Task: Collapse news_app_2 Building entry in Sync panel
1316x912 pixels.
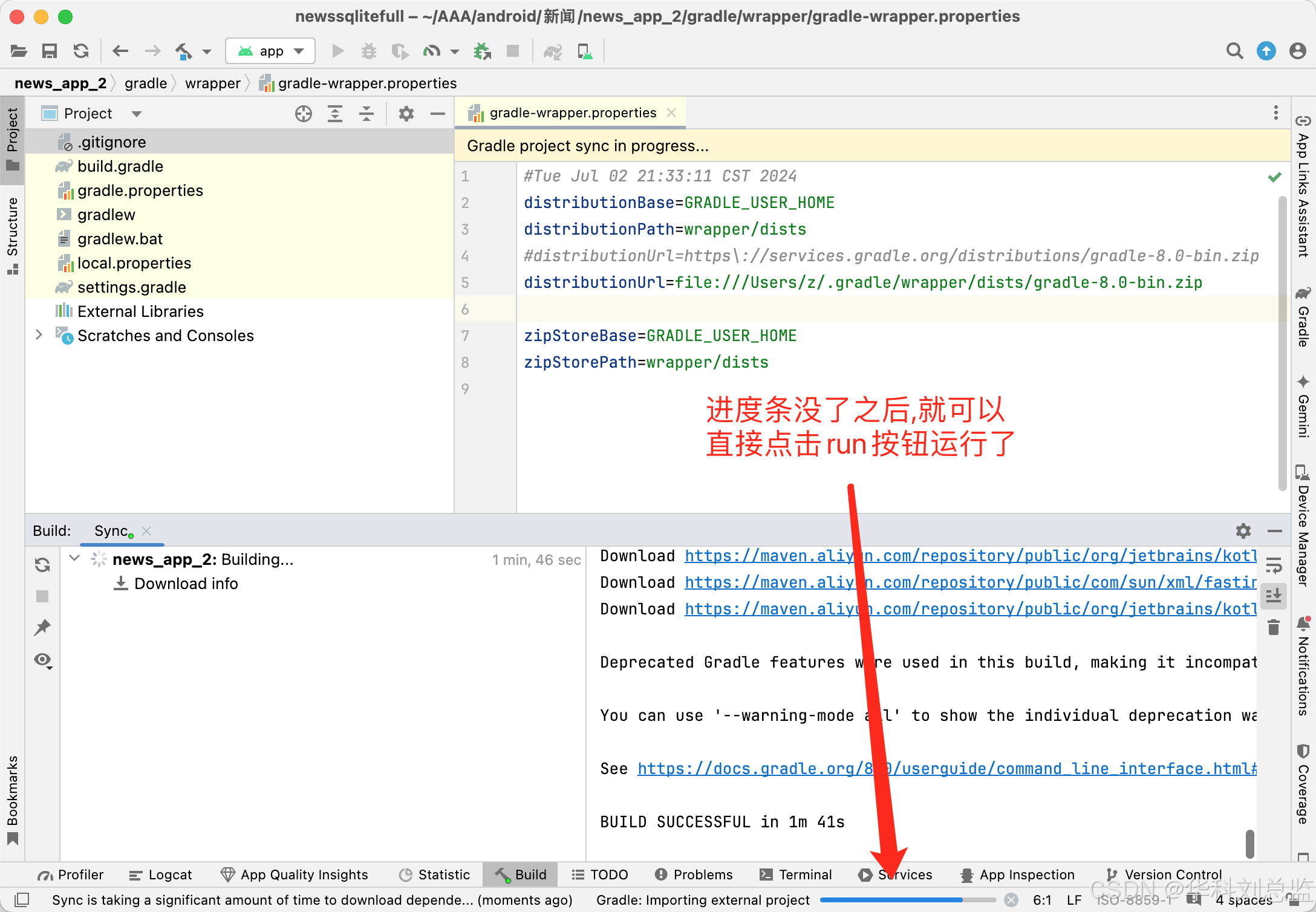Action: [x=74, y=559]
